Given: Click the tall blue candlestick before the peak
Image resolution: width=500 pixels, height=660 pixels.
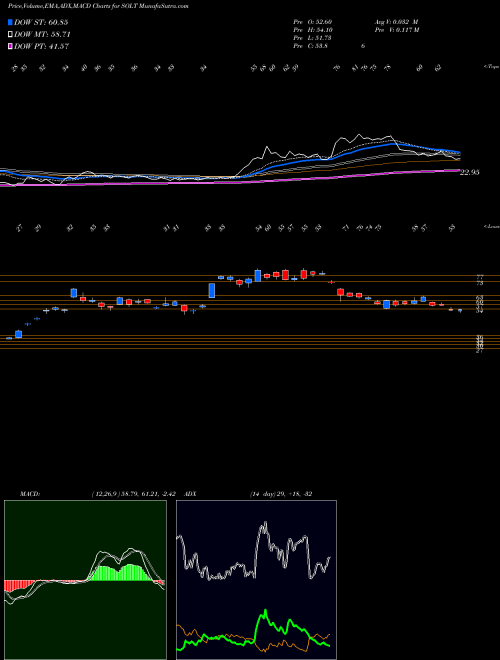Looking at the screenshot, I should coord(212,290).
